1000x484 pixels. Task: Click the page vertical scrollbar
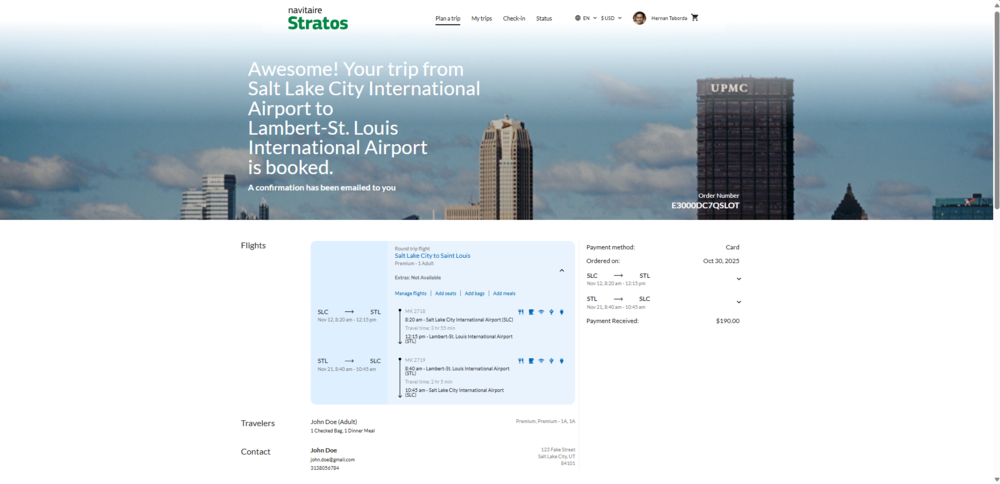995,100
